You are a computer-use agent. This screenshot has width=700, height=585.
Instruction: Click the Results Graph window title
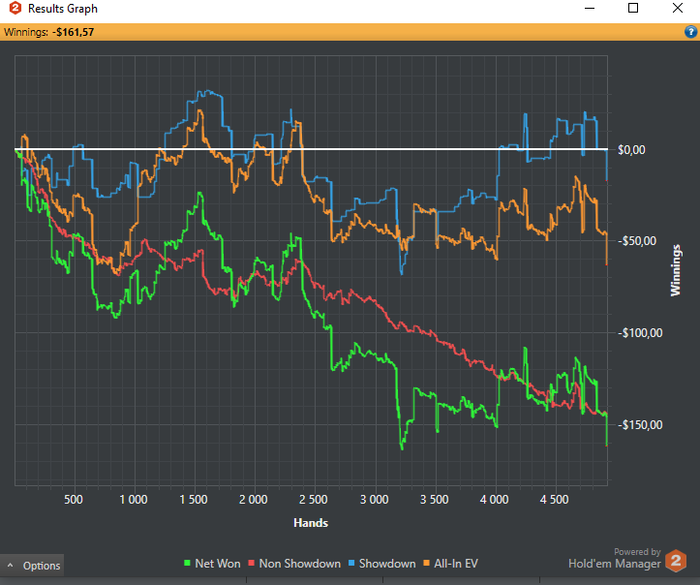(63, 8)
